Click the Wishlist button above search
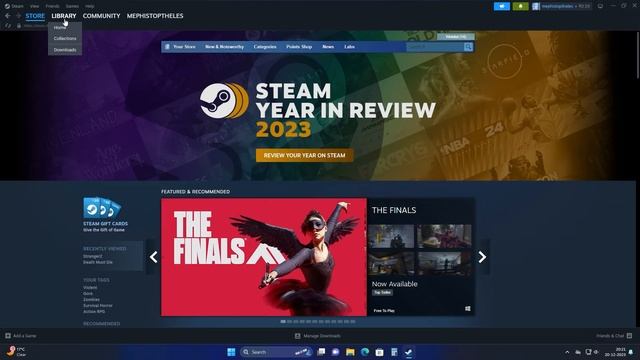 coord(456,37)
